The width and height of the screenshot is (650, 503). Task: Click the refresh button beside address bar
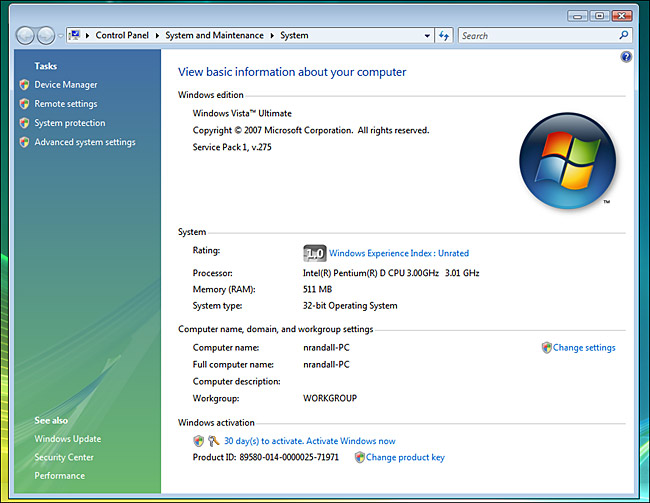445,36
